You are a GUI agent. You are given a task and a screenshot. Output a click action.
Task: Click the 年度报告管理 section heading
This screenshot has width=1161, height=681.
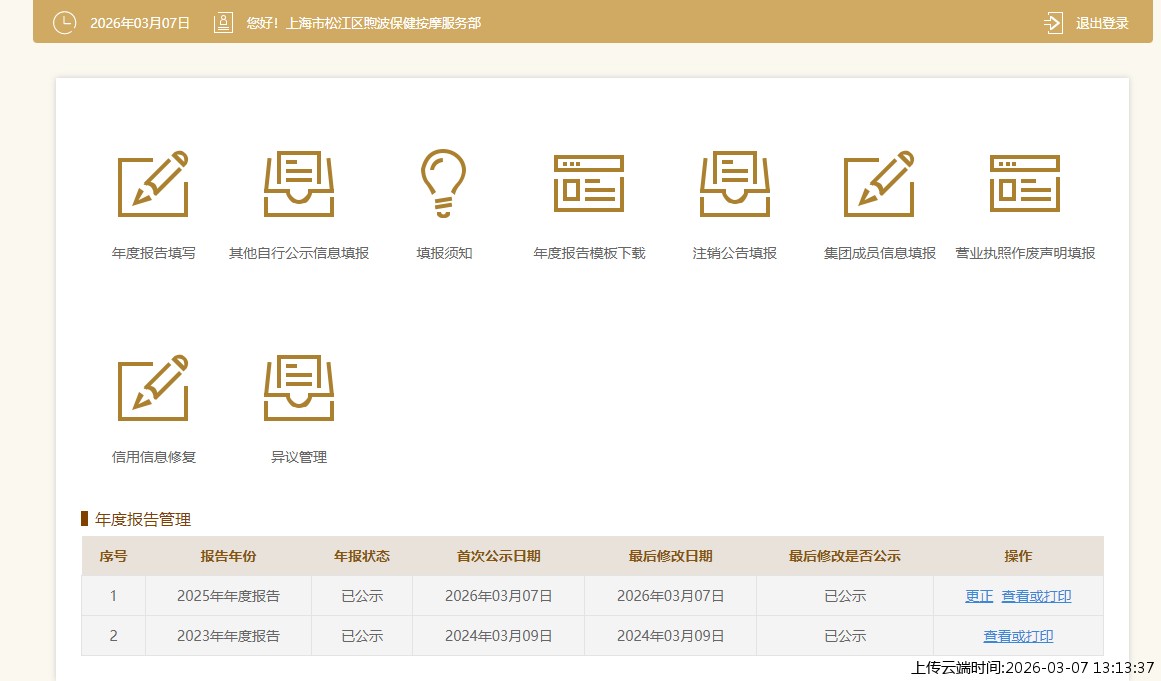142,519
